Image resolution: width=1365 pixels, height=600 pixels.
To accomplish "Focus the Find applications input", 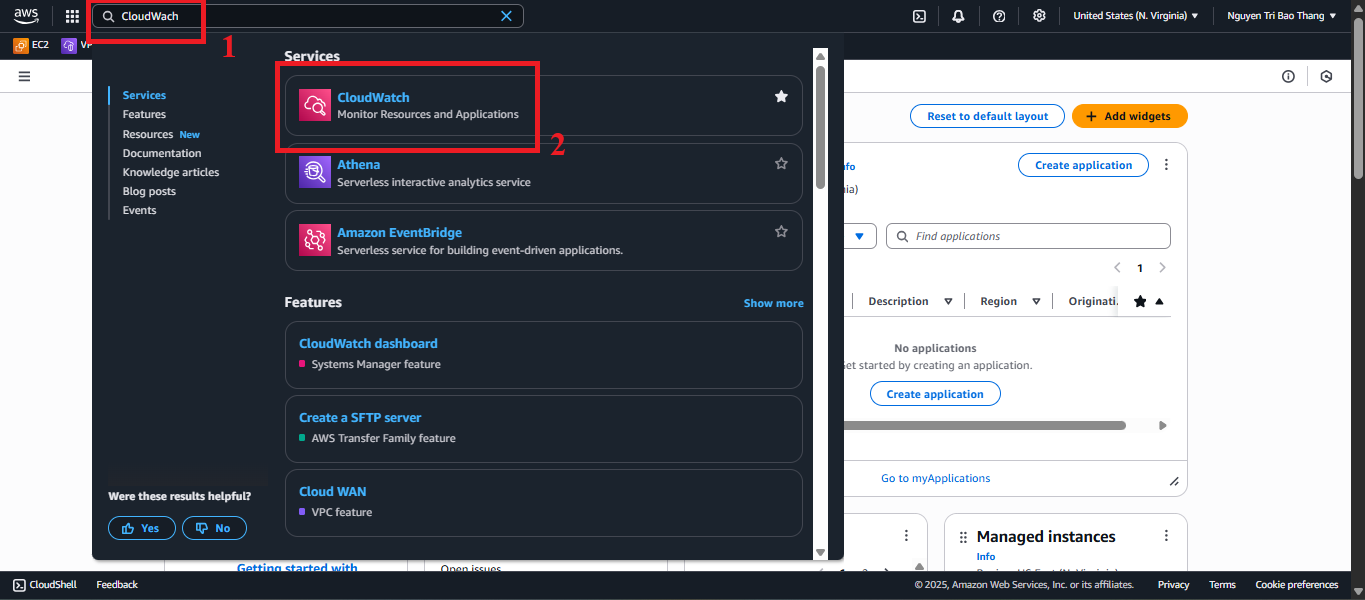I will 1028,236.
